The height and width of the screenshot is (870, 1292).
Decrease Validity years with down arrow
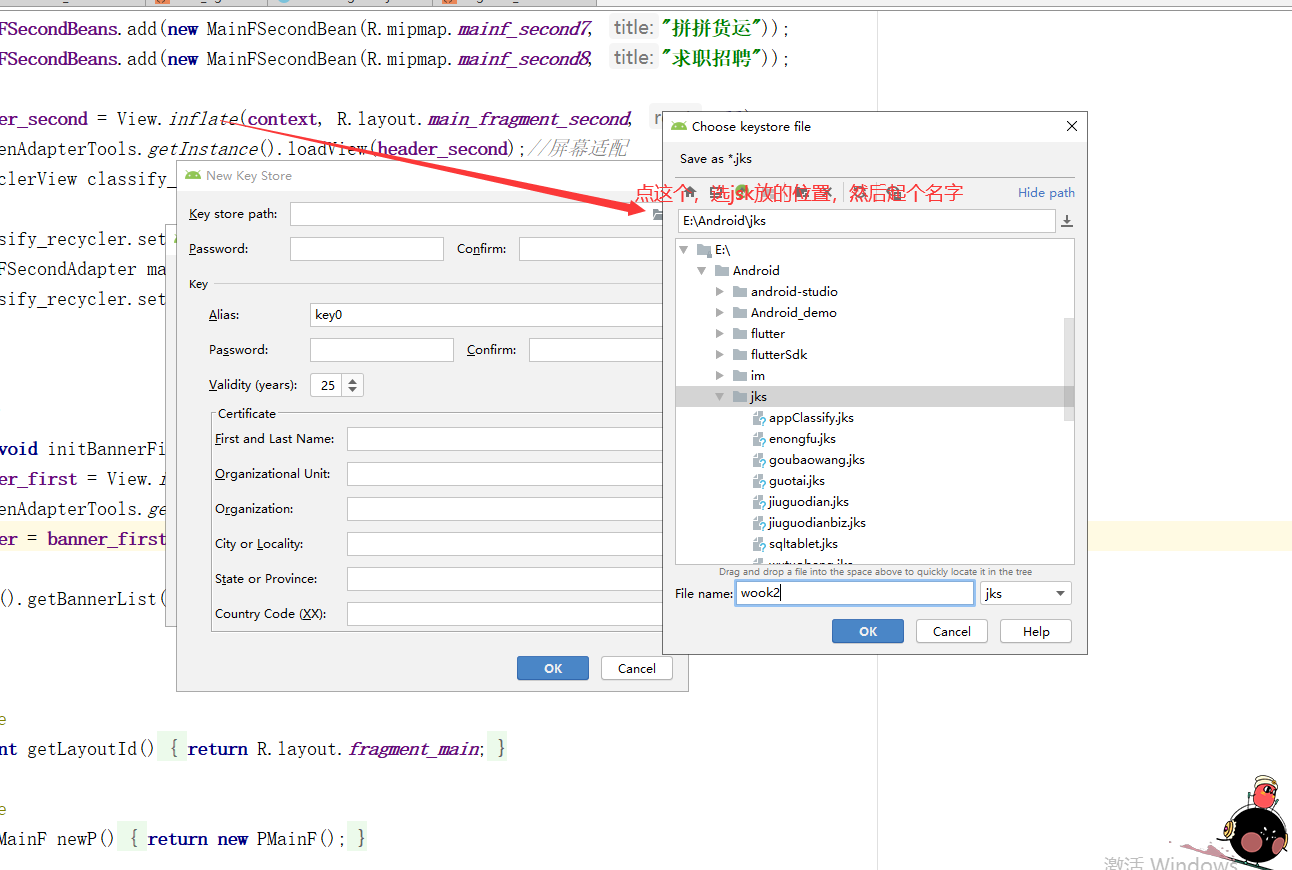pyautogui.click(x=353, y=390)
